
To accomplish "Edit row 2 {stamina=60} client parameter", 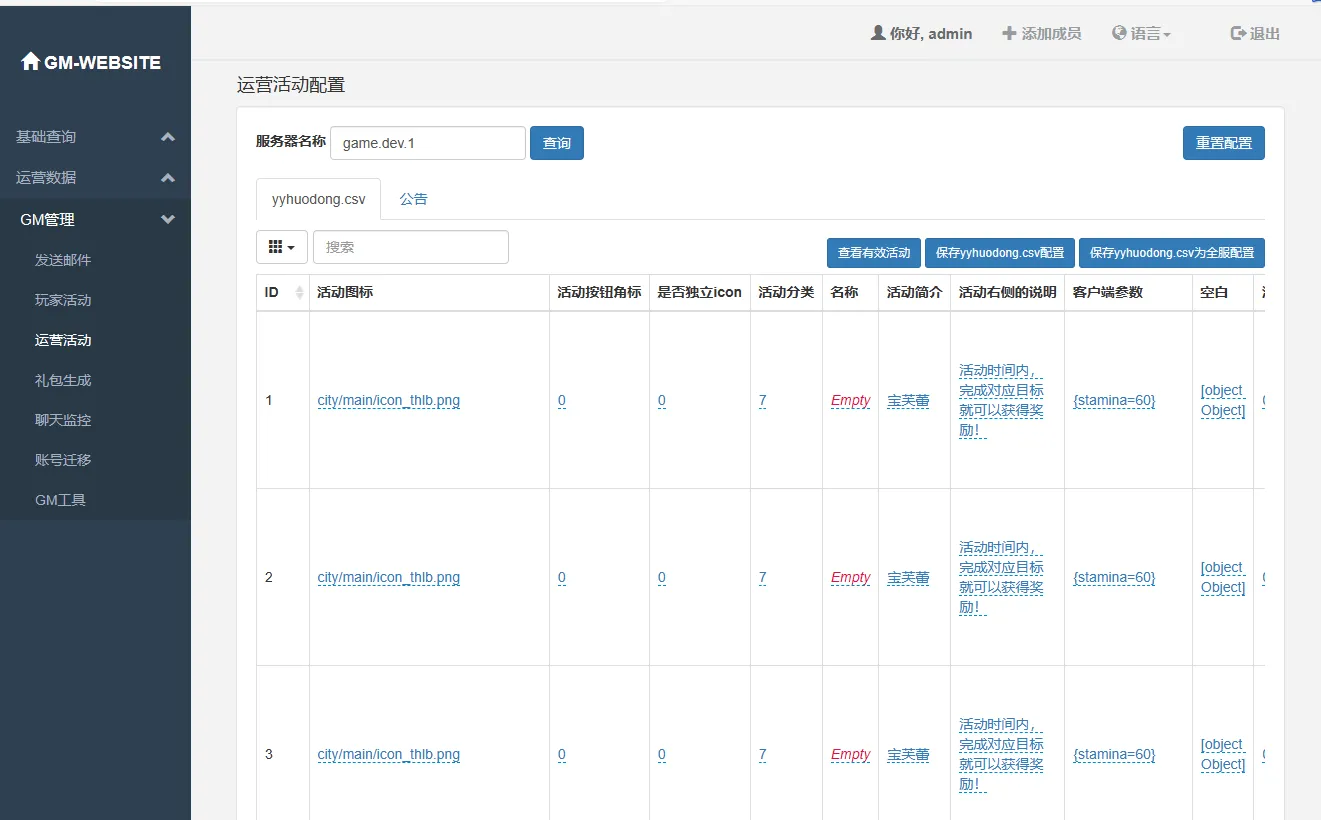I will 1114,577.
